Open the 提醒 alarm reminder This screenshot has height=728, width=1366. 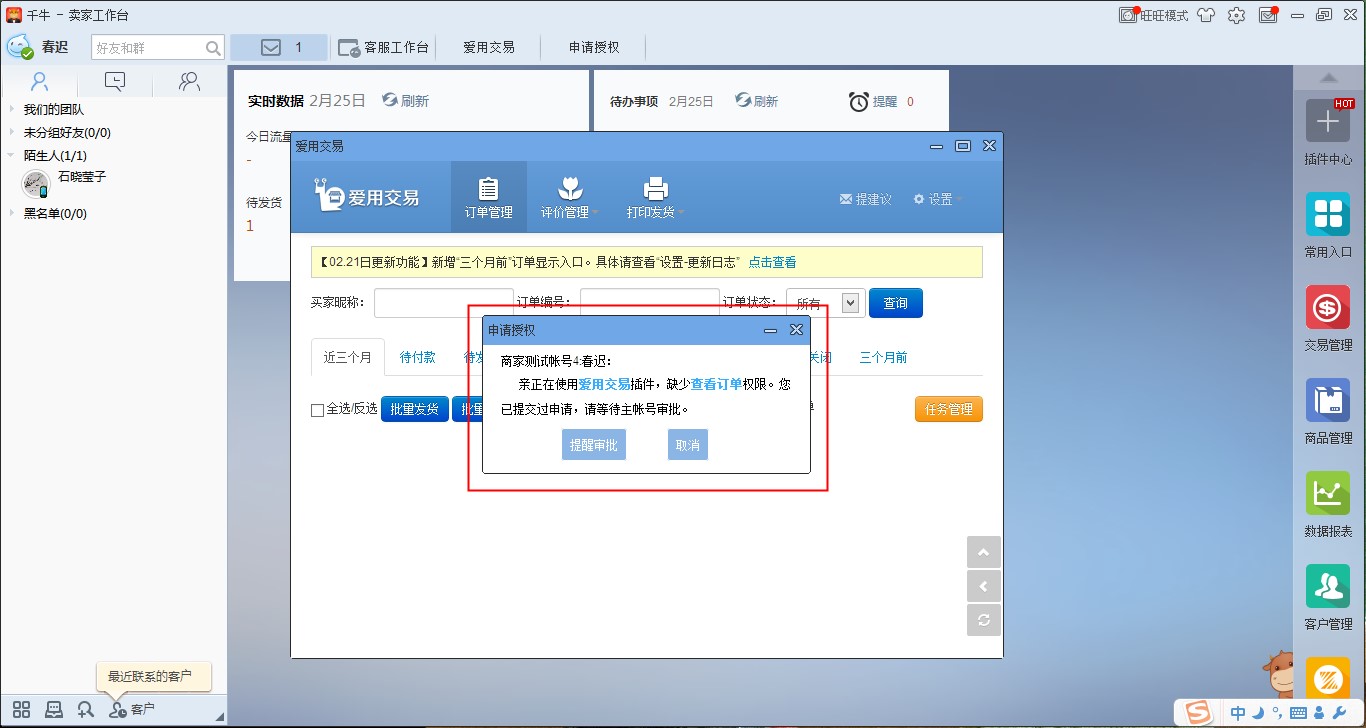point(873,101)
